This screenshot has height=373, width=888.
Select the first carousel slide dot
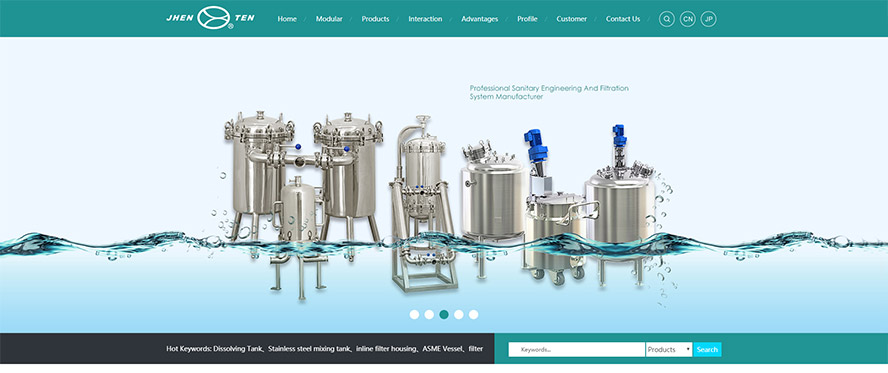[415, 315]
